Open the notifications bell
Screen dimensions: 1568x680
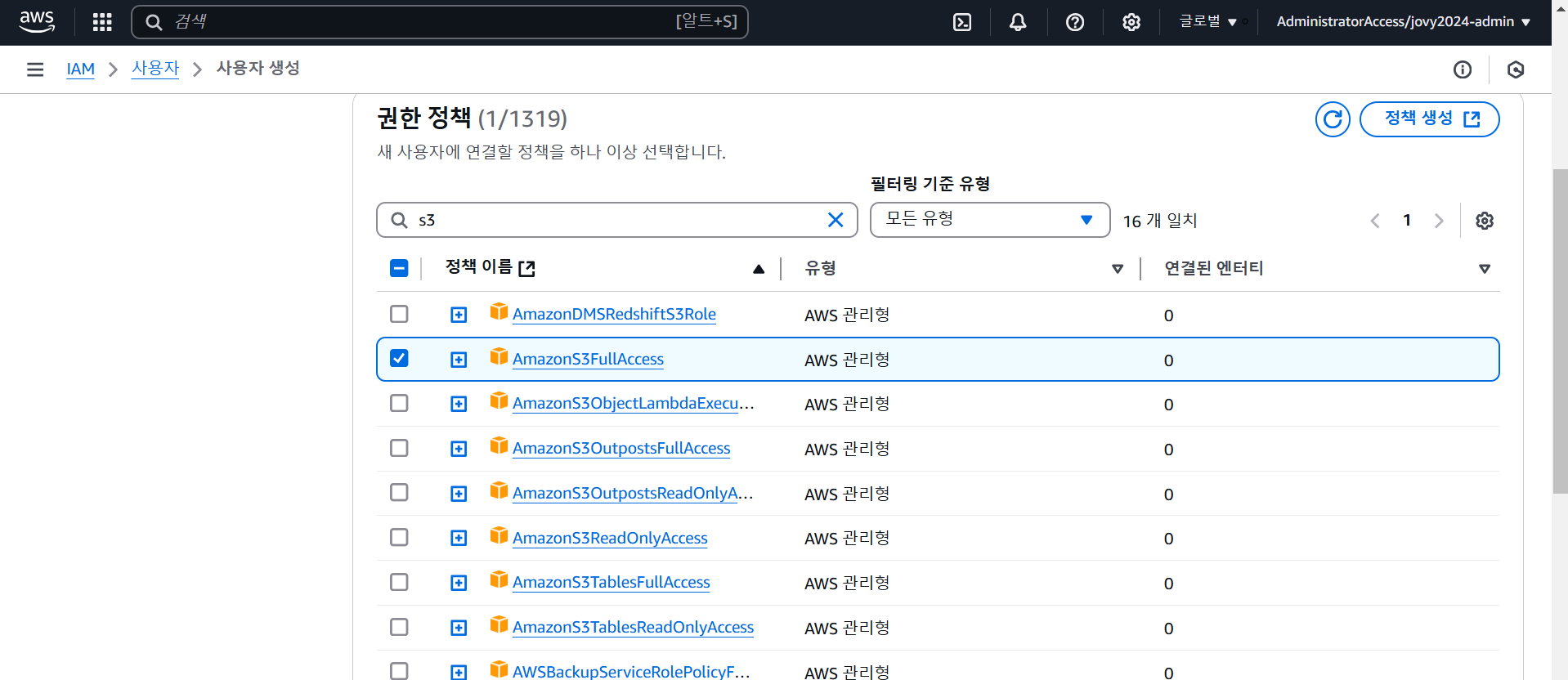(1018, 22)
